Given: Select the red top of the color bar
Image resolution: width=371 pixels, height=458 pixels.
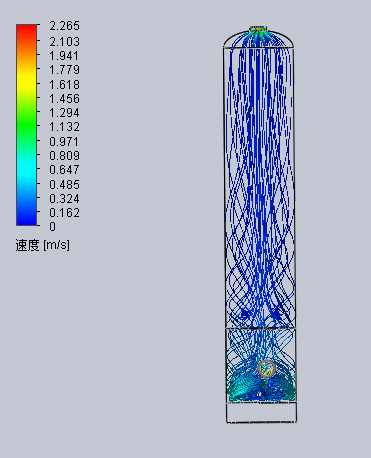Looking at the screenshot, I should click(x=26, y=32).
